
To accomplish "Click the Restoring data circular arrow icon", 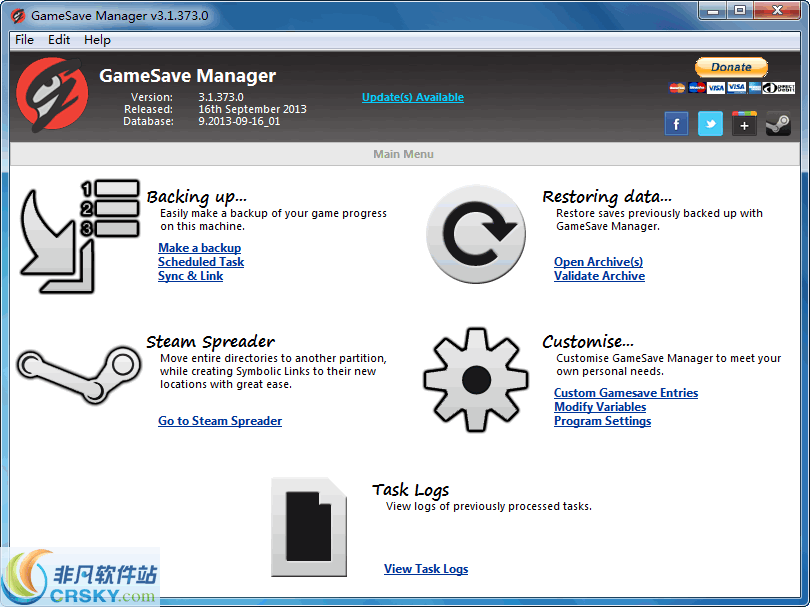I will (x=476, y=233).
